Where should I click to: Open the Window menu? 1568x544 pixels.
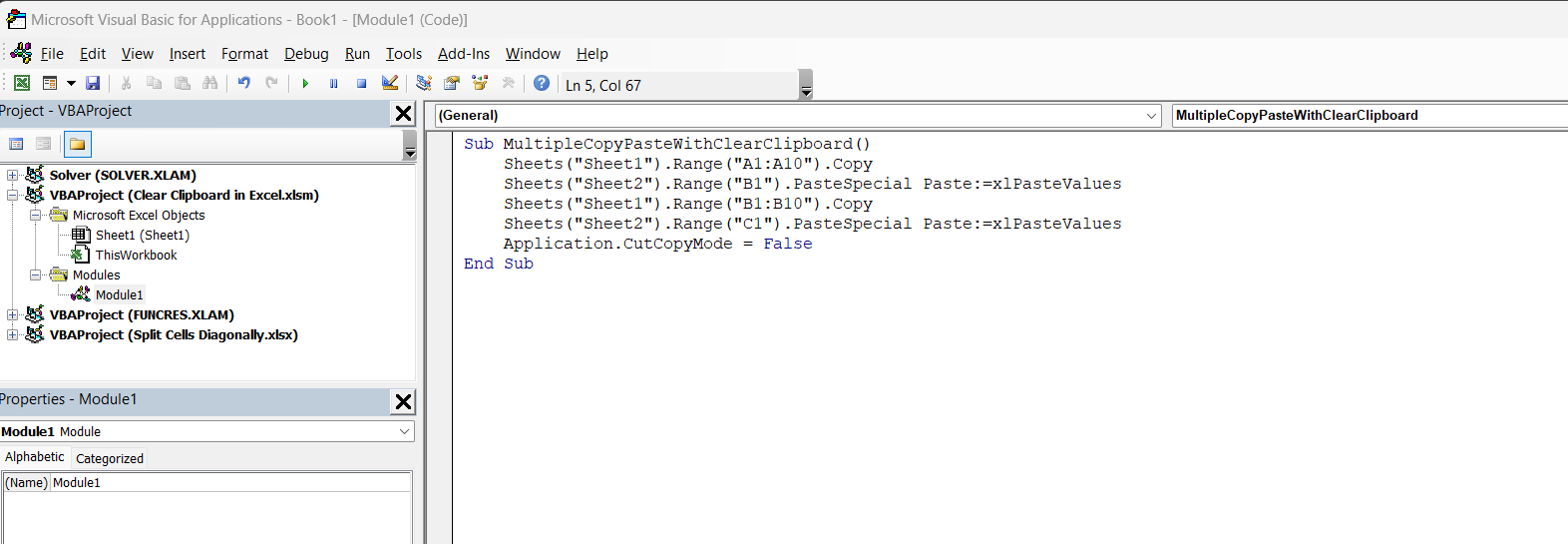(x=533, y=54)
